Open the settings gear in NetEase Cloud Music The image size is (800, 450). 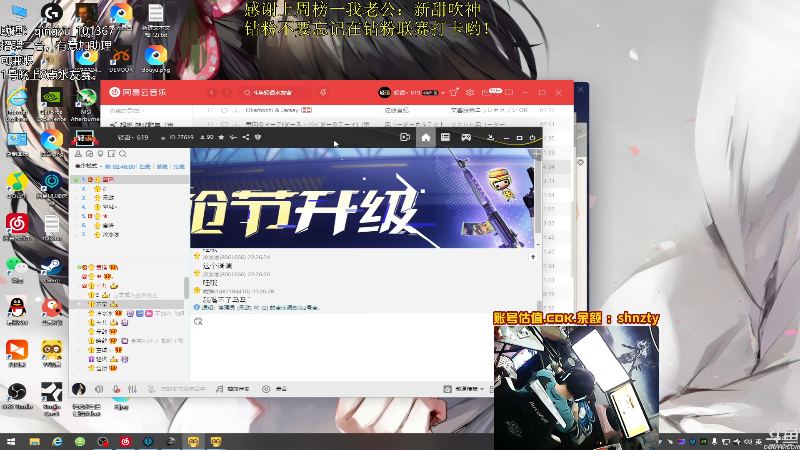point(470,92)
